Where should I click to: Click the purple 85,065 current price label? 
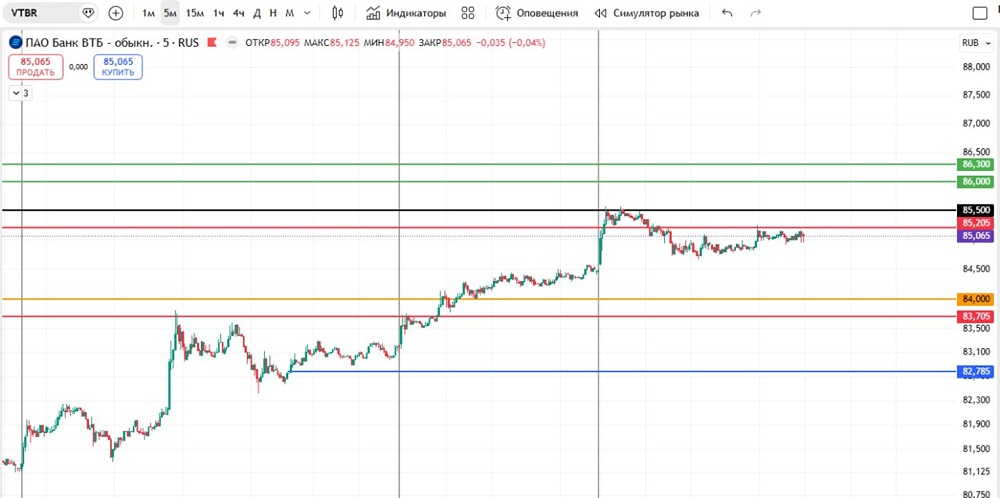[x=976, y=236]
